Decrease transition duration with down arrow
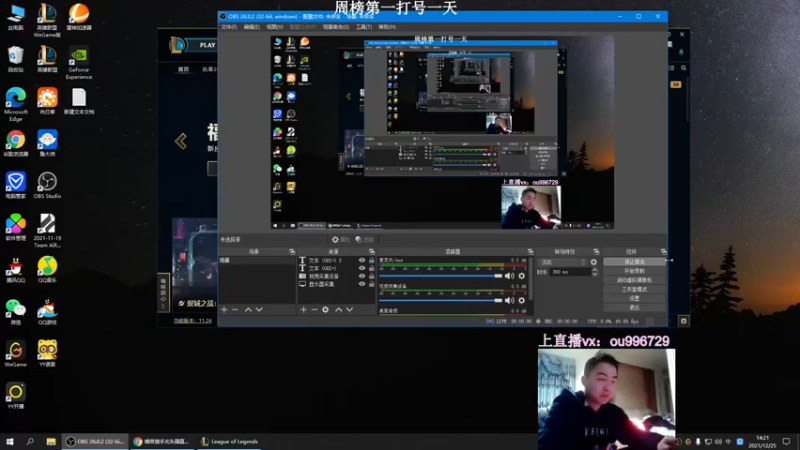 tap(594, 274)
